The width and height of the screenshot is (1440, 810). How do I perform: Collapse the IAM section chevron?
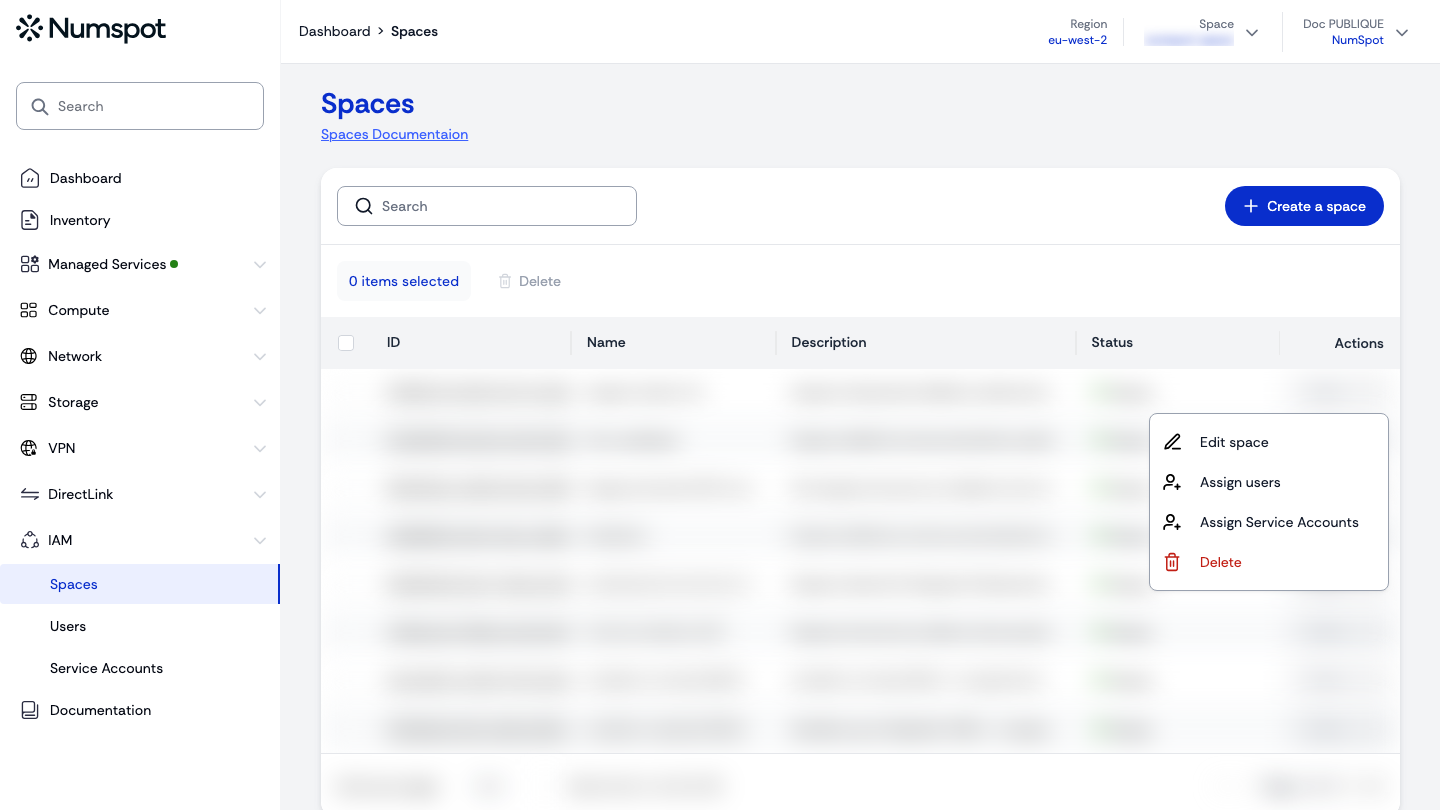[260, 541]
